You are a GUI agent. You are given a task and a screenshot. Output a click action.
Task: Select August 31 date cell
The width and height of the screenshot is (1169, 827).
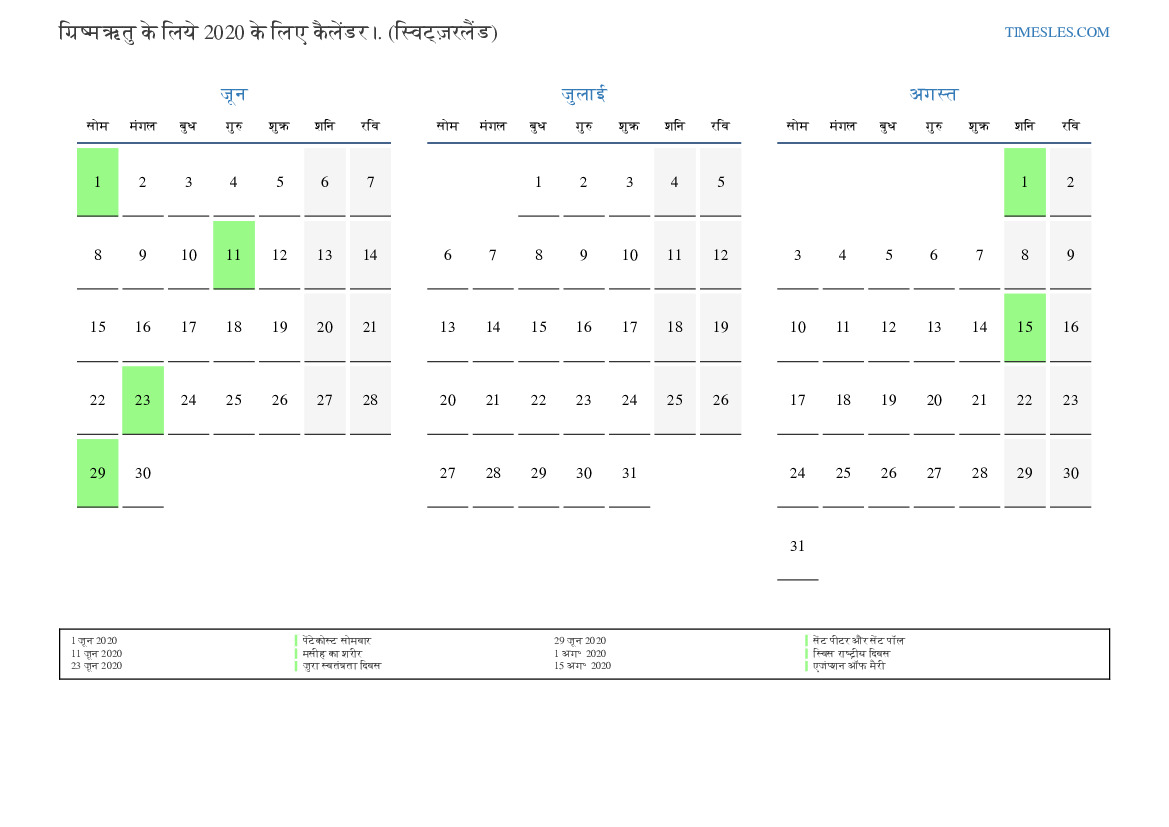click(x=797, y=546)
